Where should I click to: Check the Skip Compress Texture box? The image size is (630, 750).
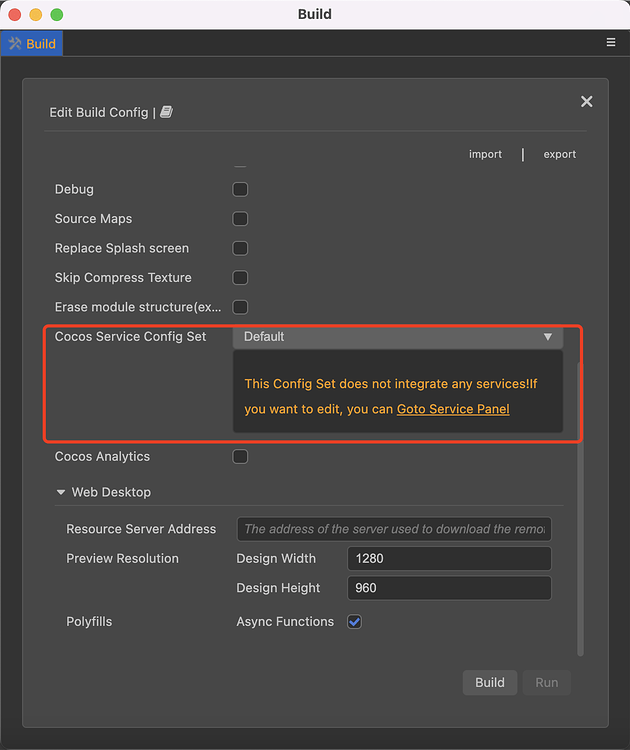tap(240, 278)
